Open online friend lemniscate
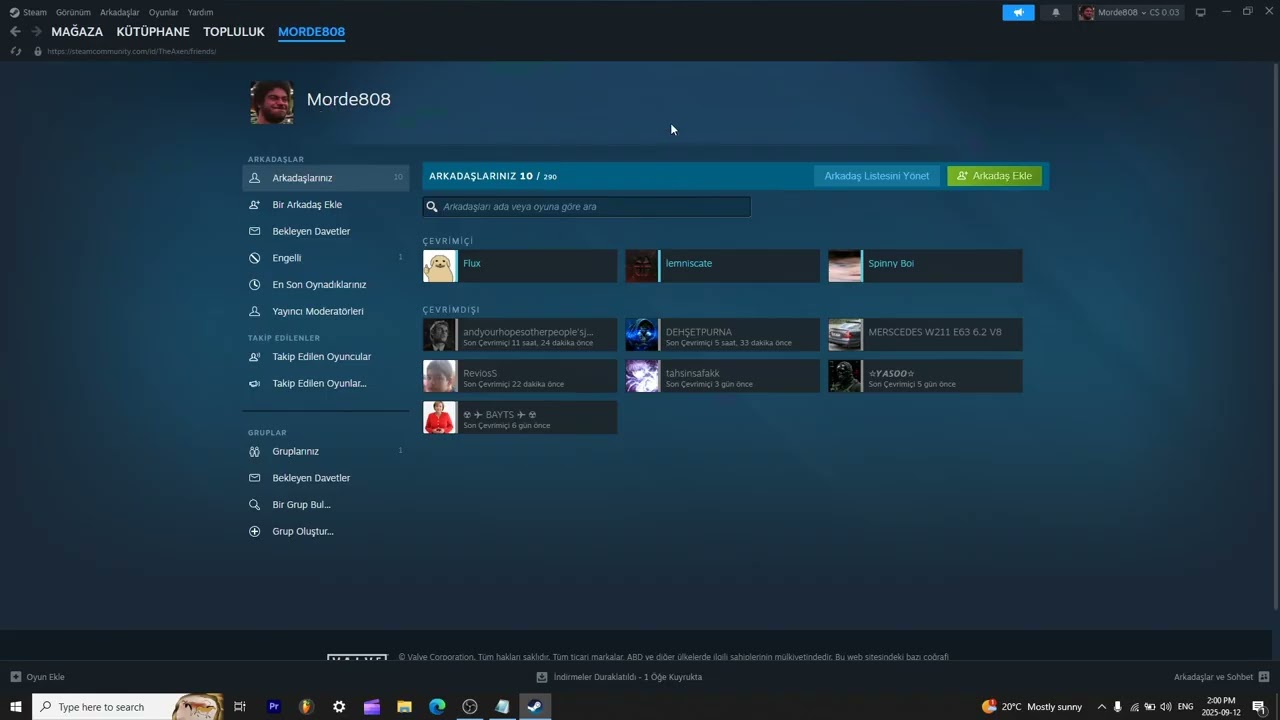Viewport: 1280px width, 720px height. [x=722, y=266]
